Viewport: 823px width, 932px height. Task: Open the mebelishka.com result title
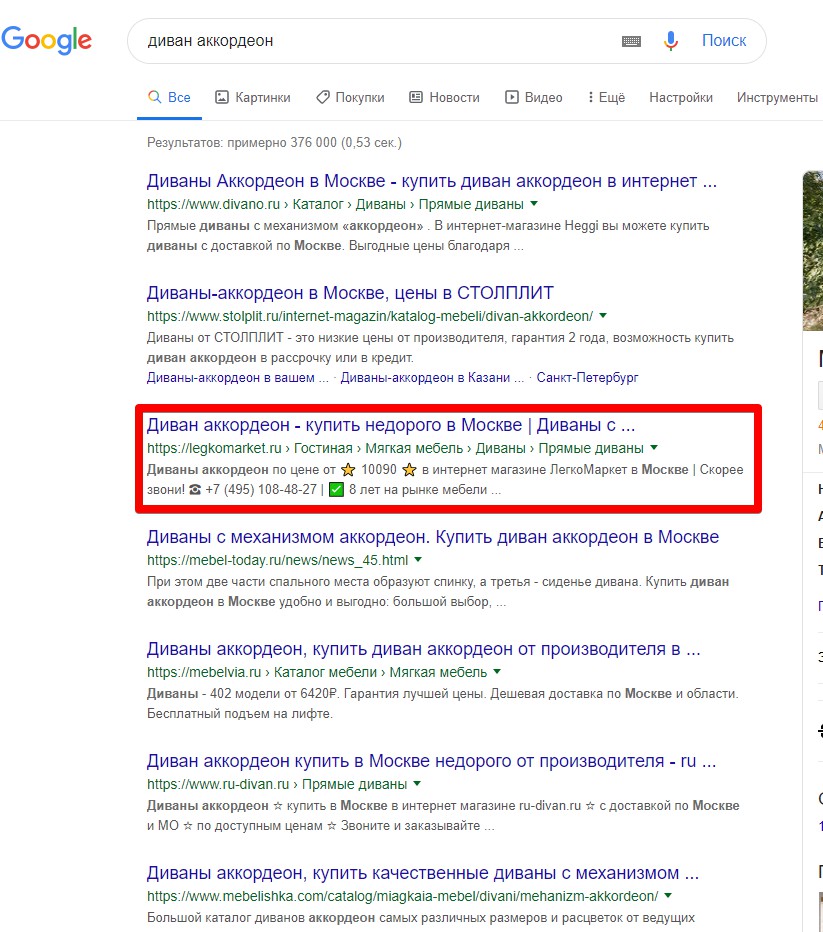tap(422, 873)
